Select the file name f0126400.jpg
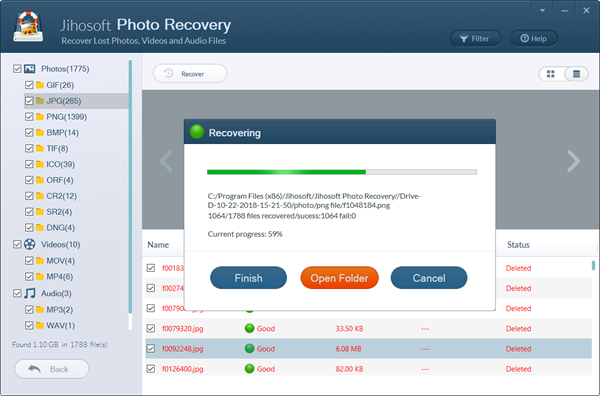The image size is (600, 396). click(183, 369)
